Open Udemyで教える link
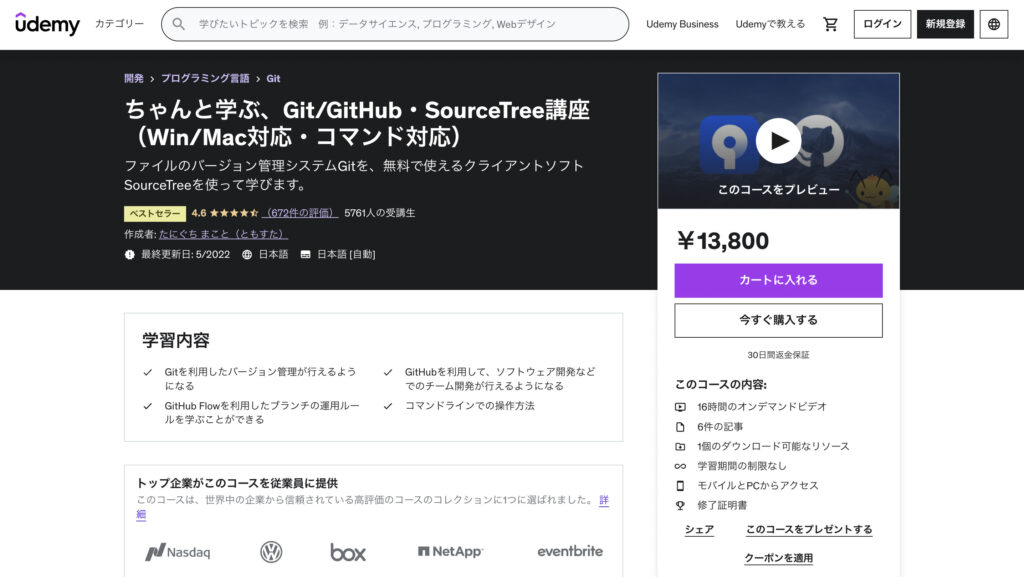Screen dimensions: 1024x577 coord(770,24)
